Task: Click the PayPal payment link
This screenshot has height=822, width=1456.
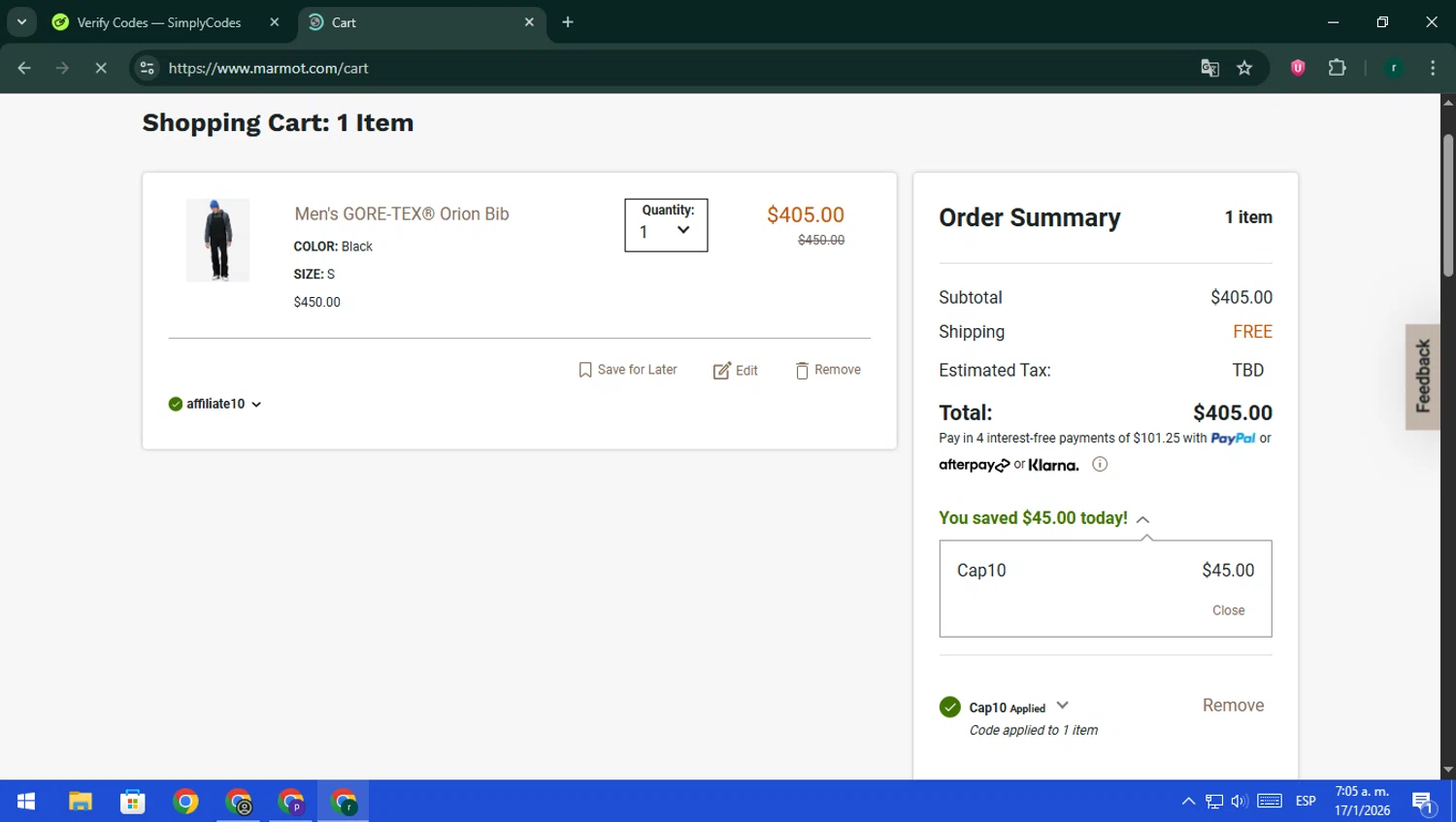Action: [1233, 439]
